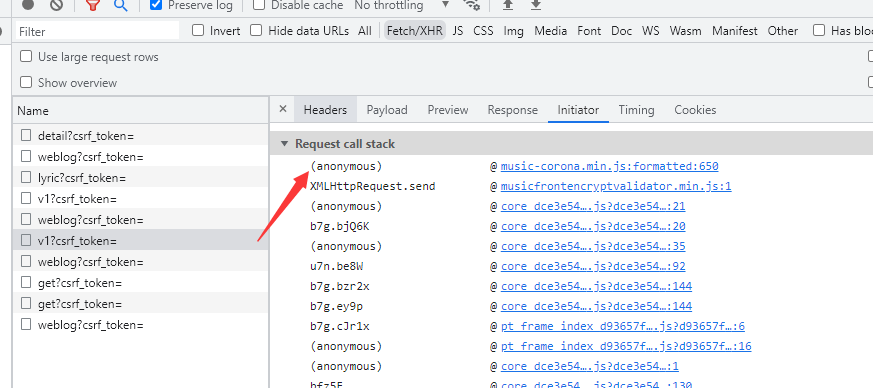Open the core js link for u7n.be8W
The width and height of the screenshot is (873, 388).
point(592,266)
